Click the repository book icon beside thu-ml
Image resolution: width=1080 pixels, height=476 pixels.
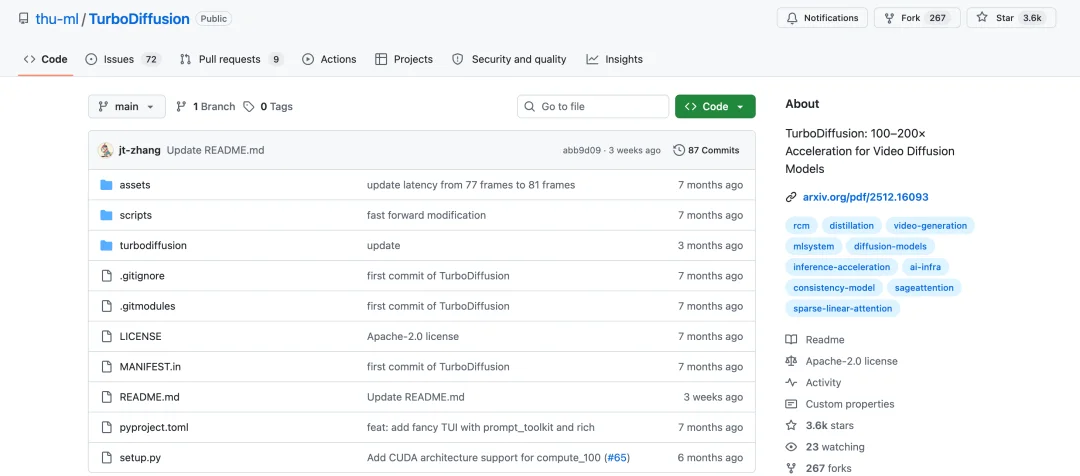[x=24, y=19]
